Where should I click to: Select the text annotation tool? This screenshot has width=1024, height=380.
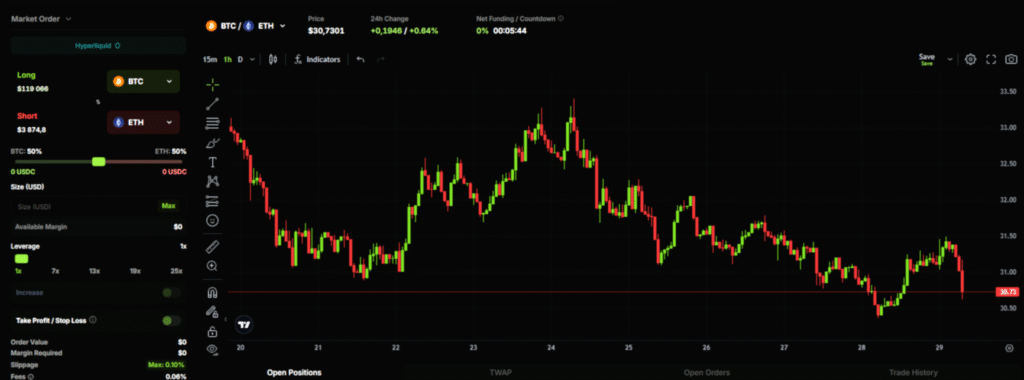(212, 162)
